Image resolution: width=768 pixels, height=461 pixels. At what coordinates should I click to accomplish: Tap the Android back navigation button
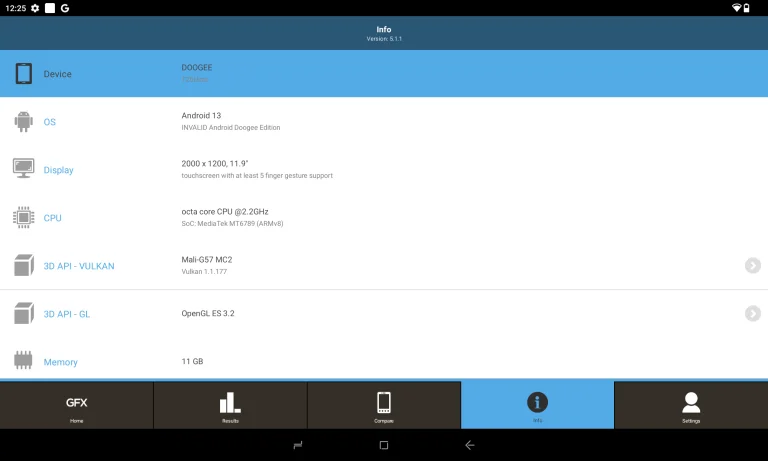pyautogui.click(x=470, y=445)
